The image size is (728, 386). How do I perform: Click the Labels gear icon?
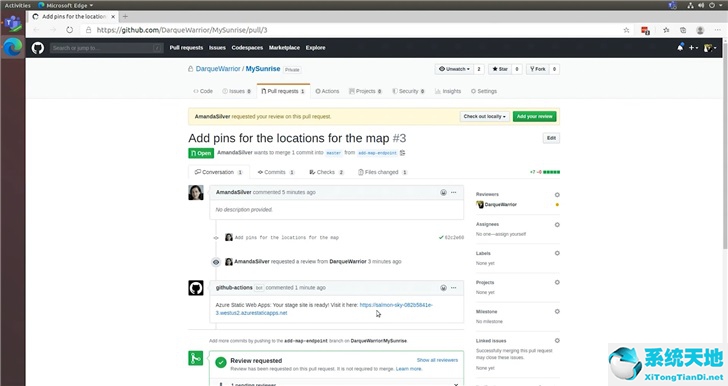pyautogui.click(x=557, y=254)
